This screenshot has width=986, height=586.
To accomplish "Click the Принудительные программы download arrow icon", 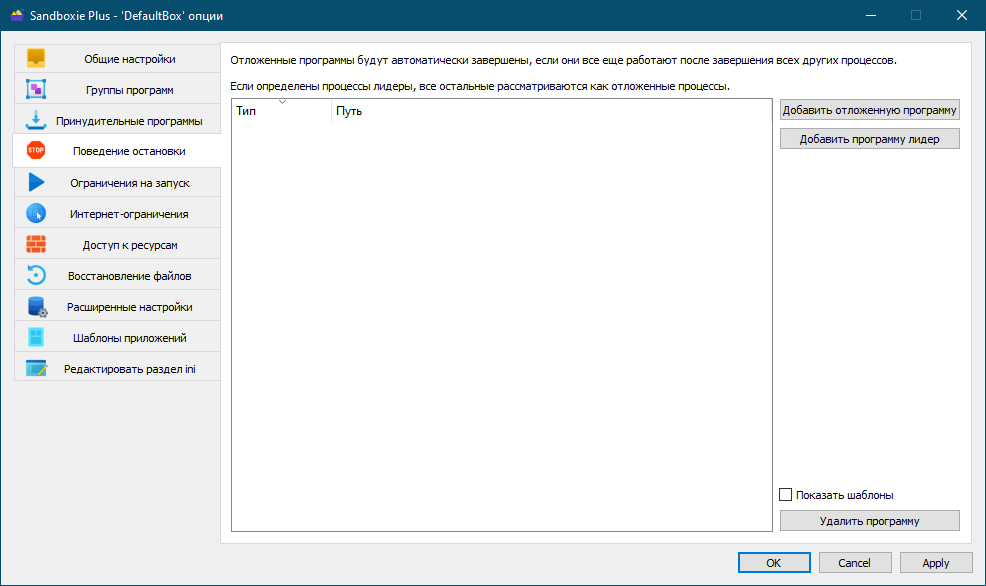I will click(36, 119).
